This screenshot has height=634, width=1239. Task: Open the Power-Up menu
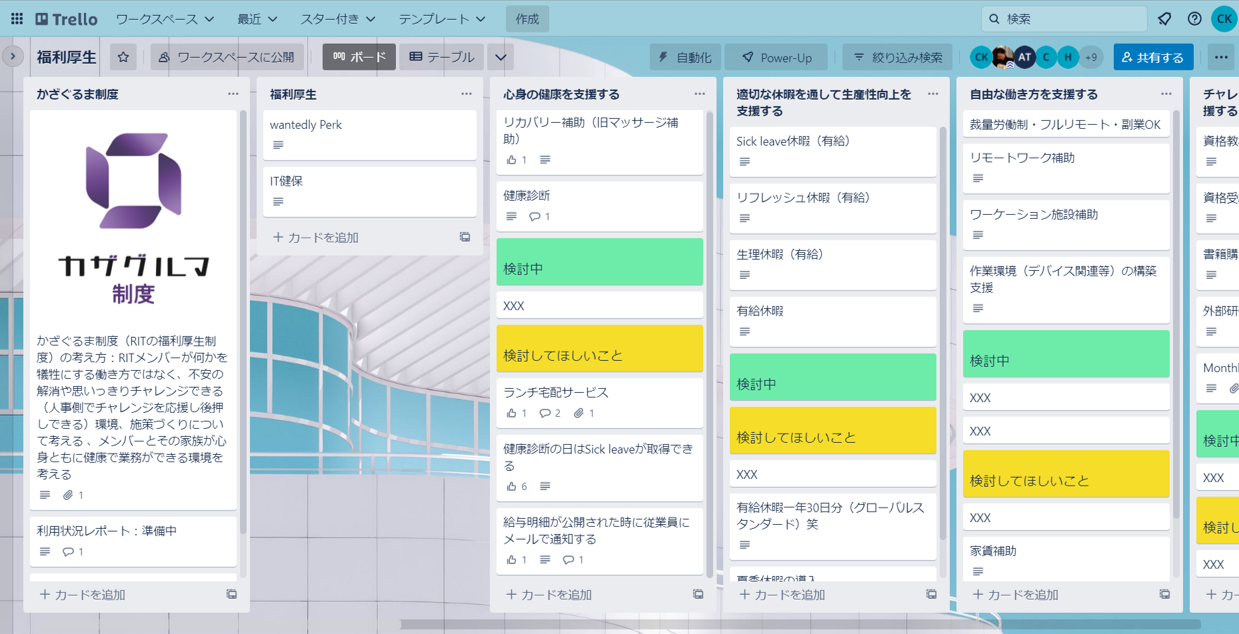click(777, 57)
